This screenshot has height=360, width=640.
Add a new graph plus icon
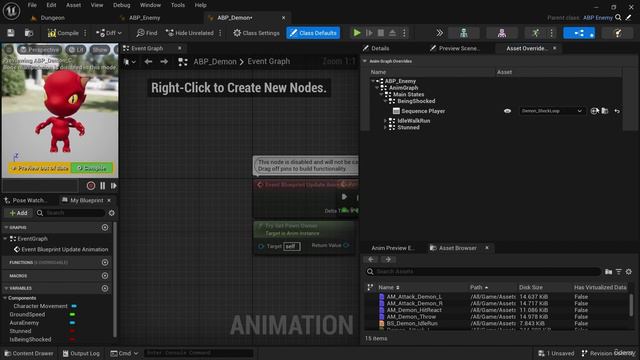[105, 227]
